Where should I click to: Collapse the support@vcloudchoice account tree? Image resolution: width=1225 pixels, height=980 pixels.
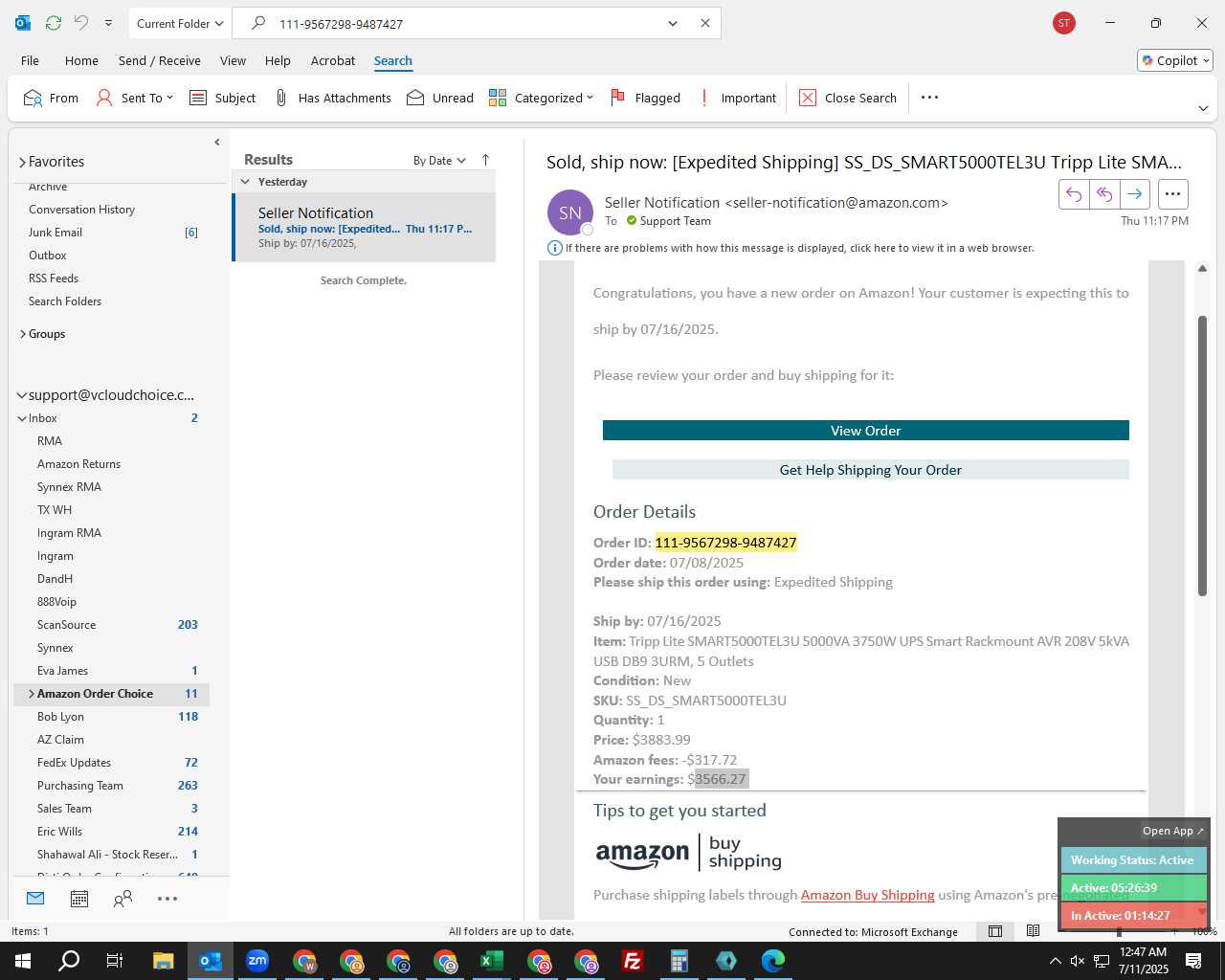tap(22, 395)
